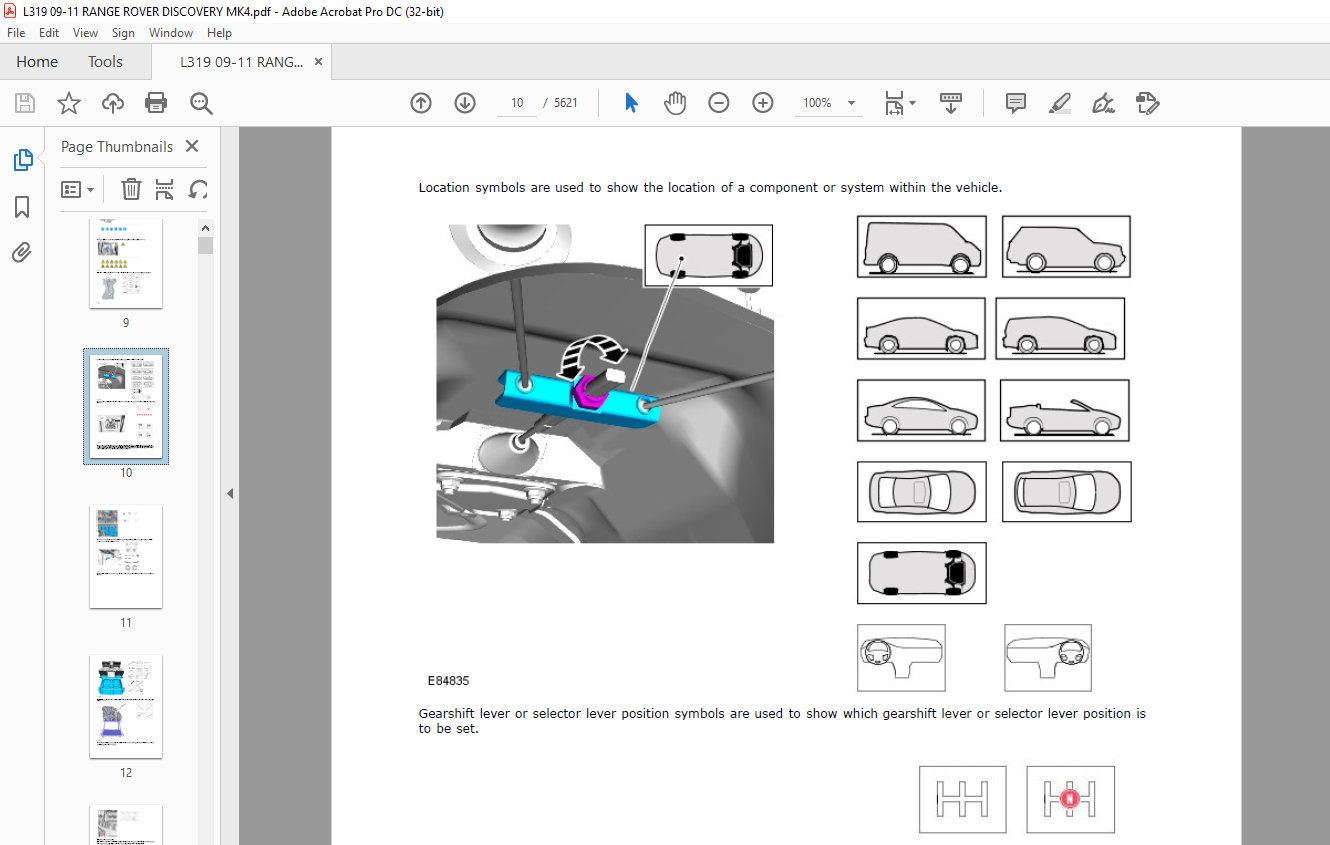Select the page 12 thumbnail
This screenshot has height=845, width=1330.
pos(126,707)
